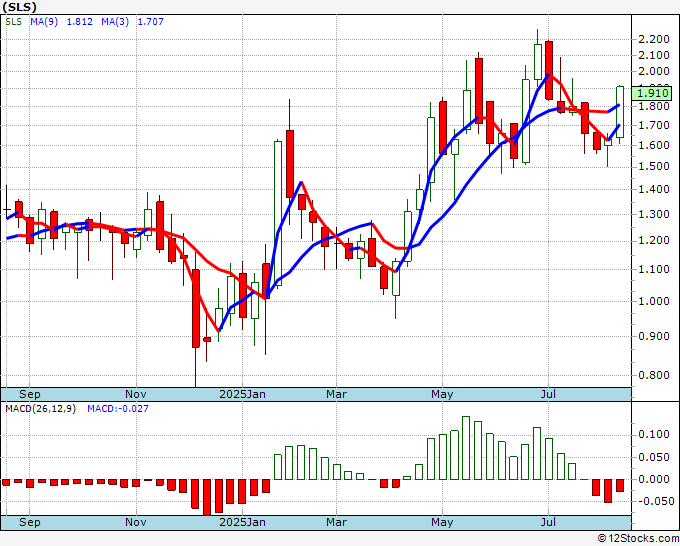Click the current price tag 1.910
The image size is (680, 546).
point(652,93)
